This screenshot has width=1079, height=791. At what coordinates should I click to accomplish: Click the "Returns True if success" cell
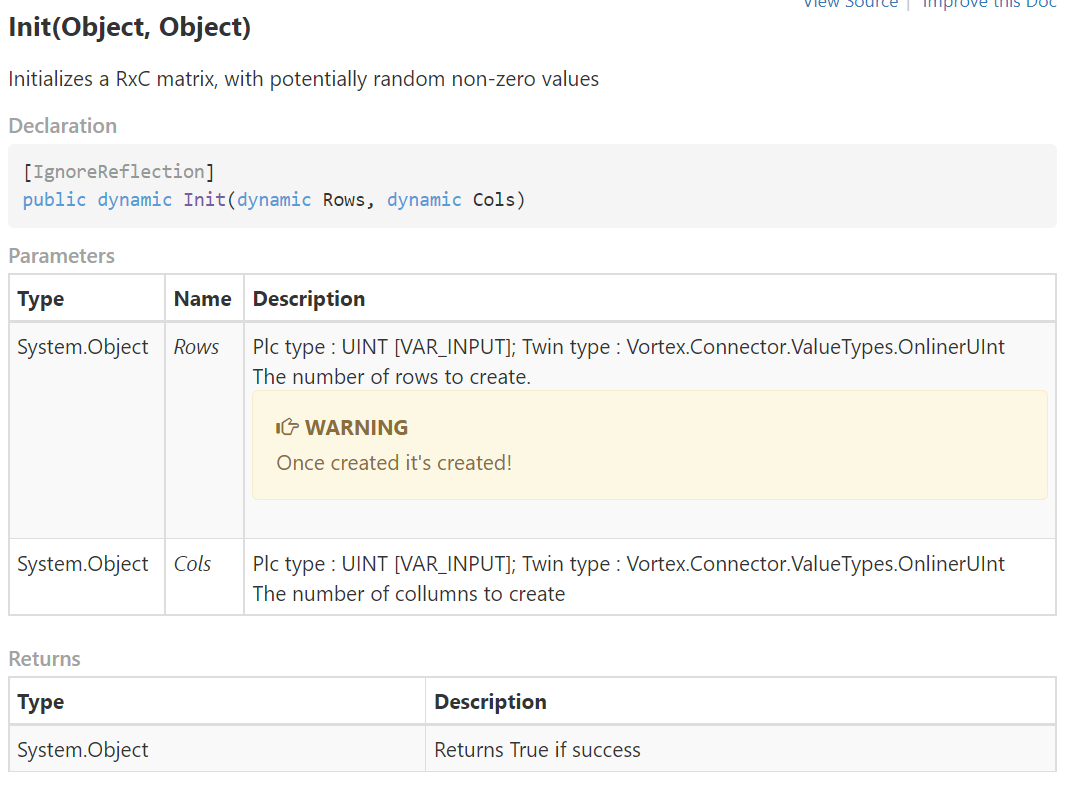pos(537,750)
